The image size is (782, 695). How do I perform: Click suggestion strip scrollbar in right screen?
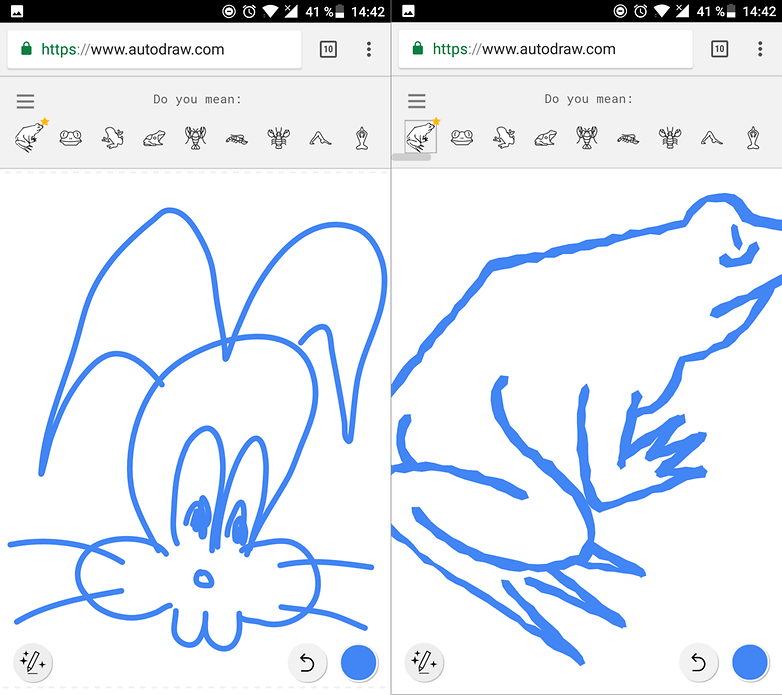click(411, 158)
